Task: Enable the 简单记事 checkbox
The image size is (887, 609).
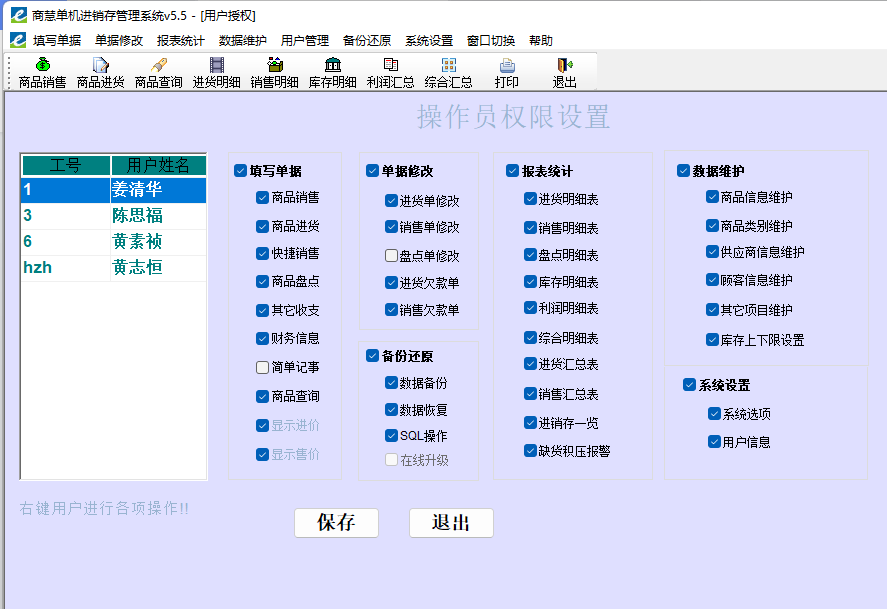Action: click(x=262, y=368)
